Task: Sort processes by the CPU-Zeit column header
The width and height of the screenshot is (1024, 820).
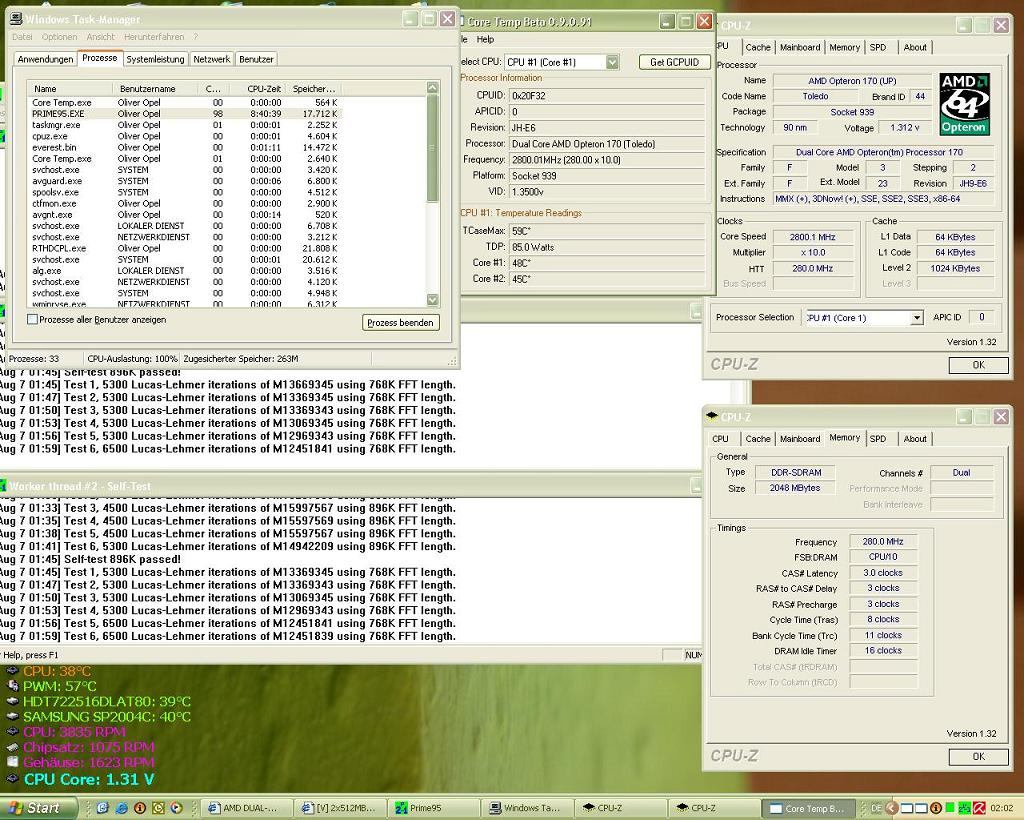Action: coord(257,89)
